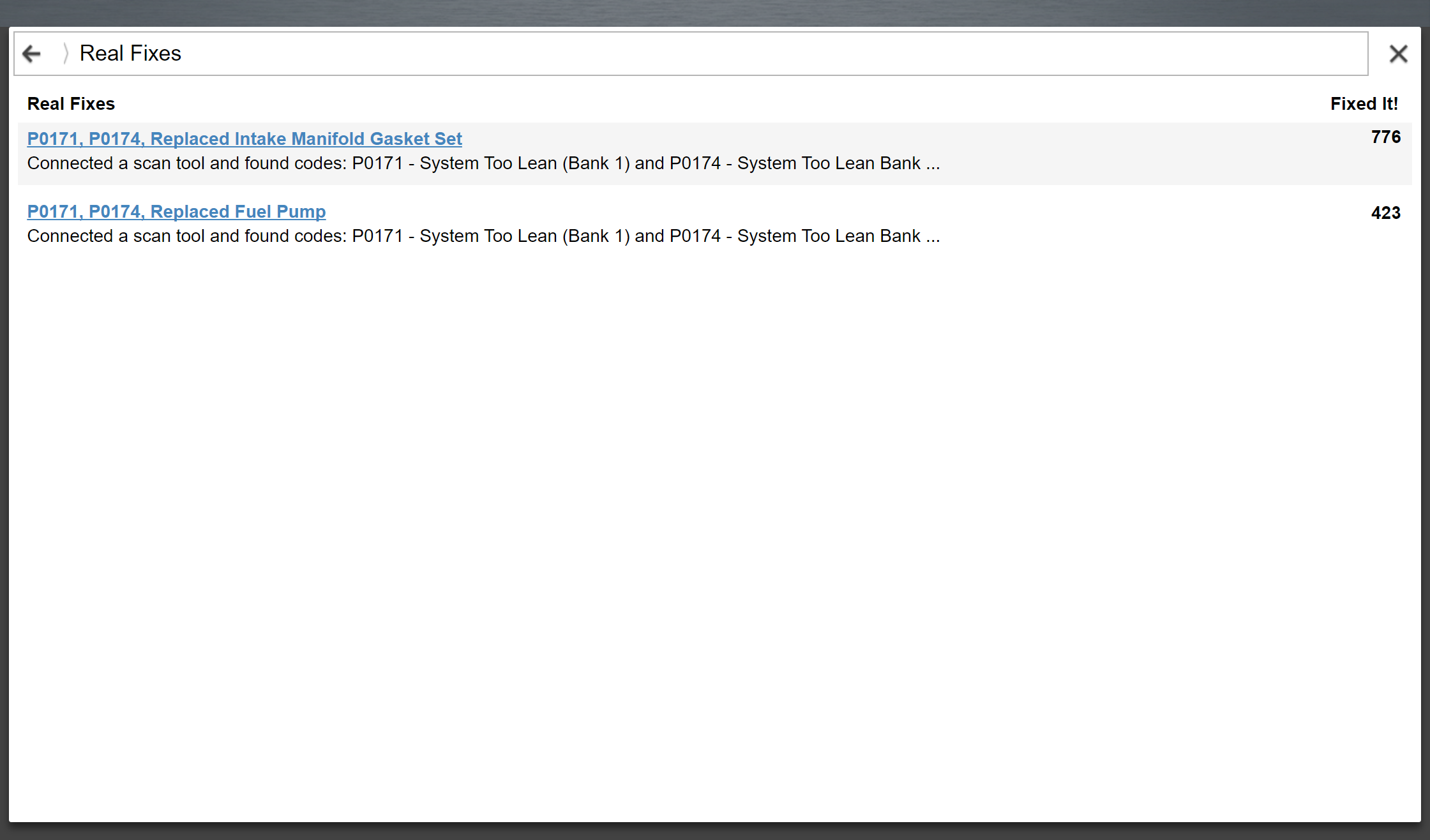Click the 776 Fixed It count
1430x840 pixels.
pyautogui.click(x=1385, y=137)
